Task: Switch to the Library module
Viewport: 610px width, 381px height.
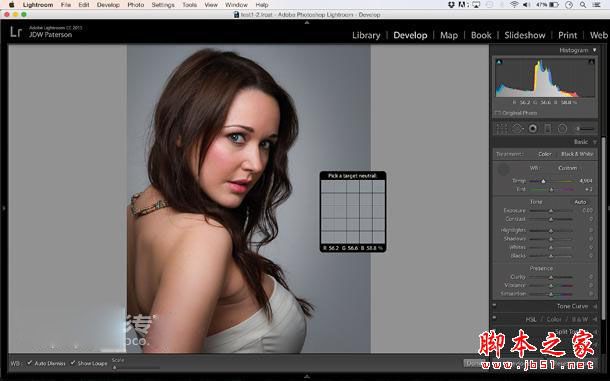Action: click(x=366, y=35)
